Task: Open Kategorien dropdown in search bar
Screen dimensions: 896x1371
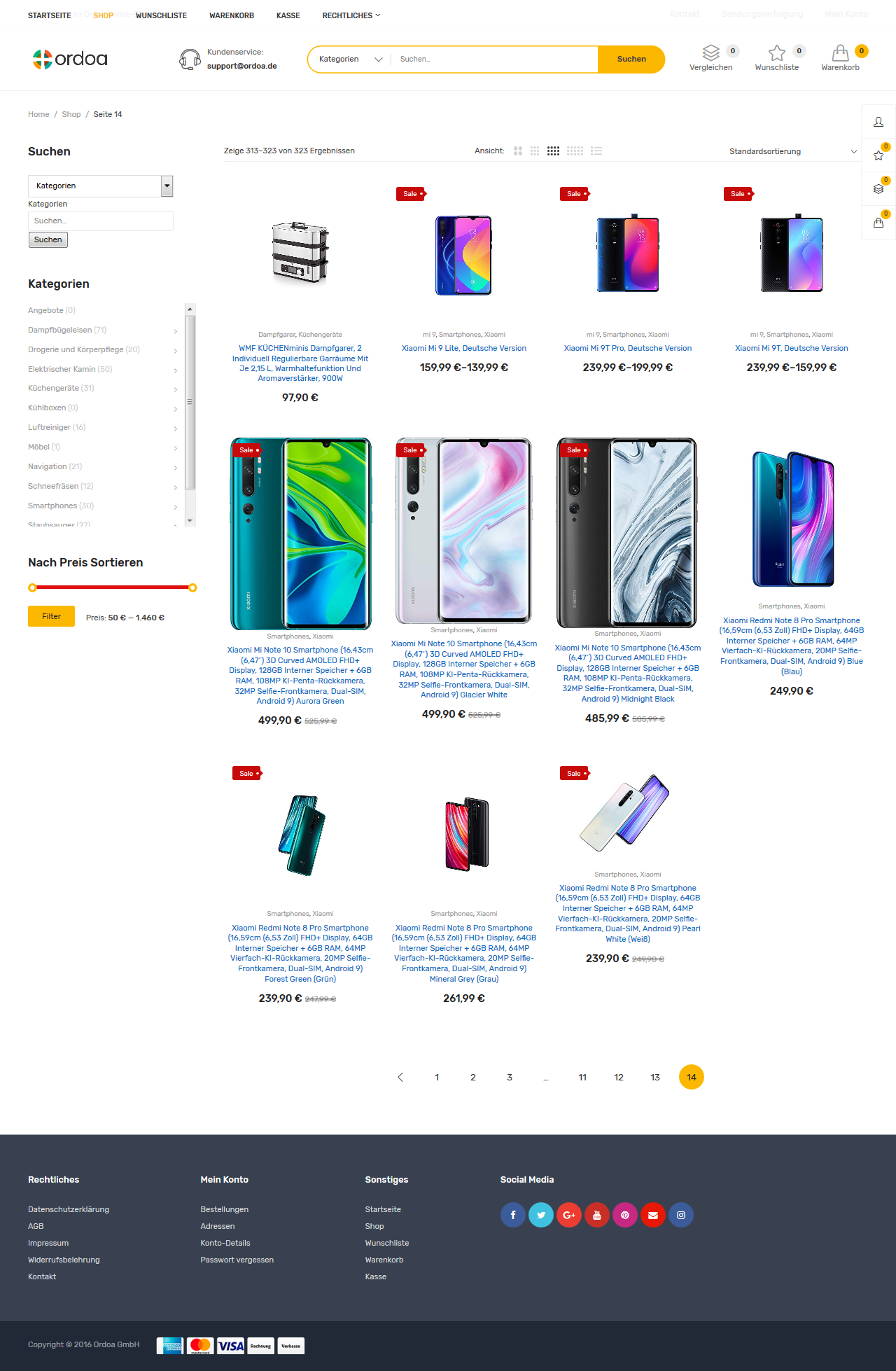Action: 351,60
